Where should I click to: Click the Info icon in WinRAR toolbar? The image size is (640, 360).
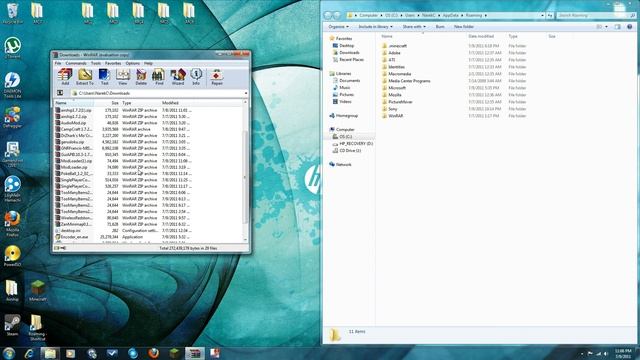(x=196, y=77)
